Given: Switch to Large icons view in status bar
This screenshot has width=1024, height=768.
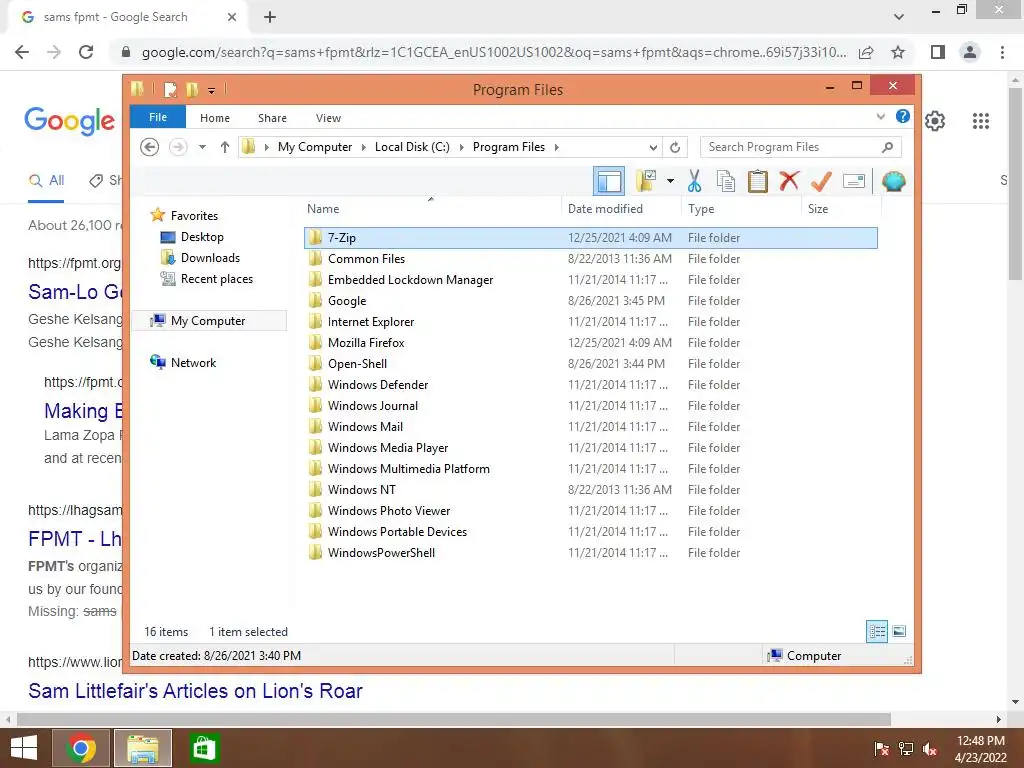Looking at the screenshot, I should click(x=899, y=631).
